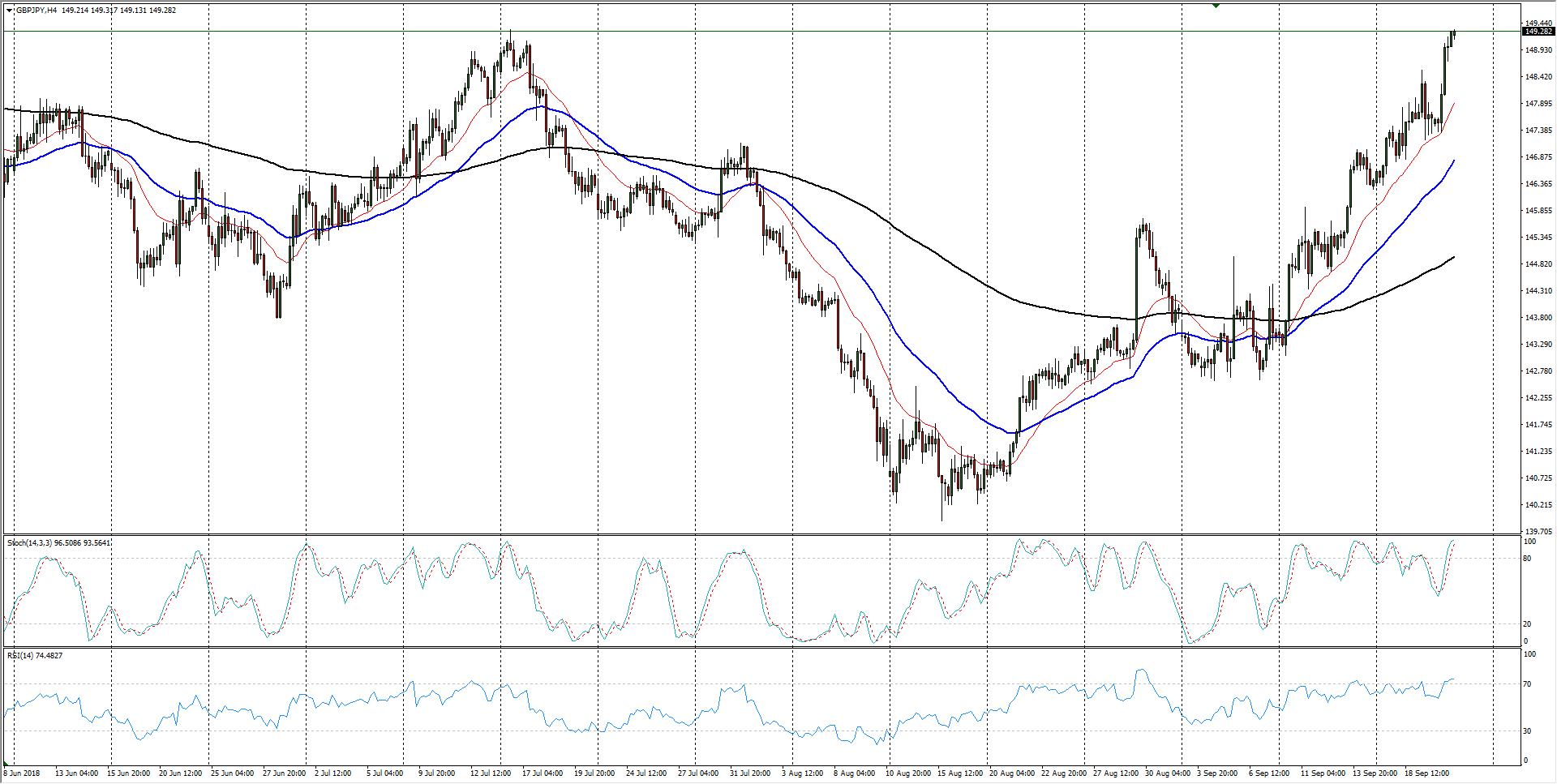Click the "3 Sep 20:00" time axis label
Screen dimensions: 1557x784
point(1217,773)
